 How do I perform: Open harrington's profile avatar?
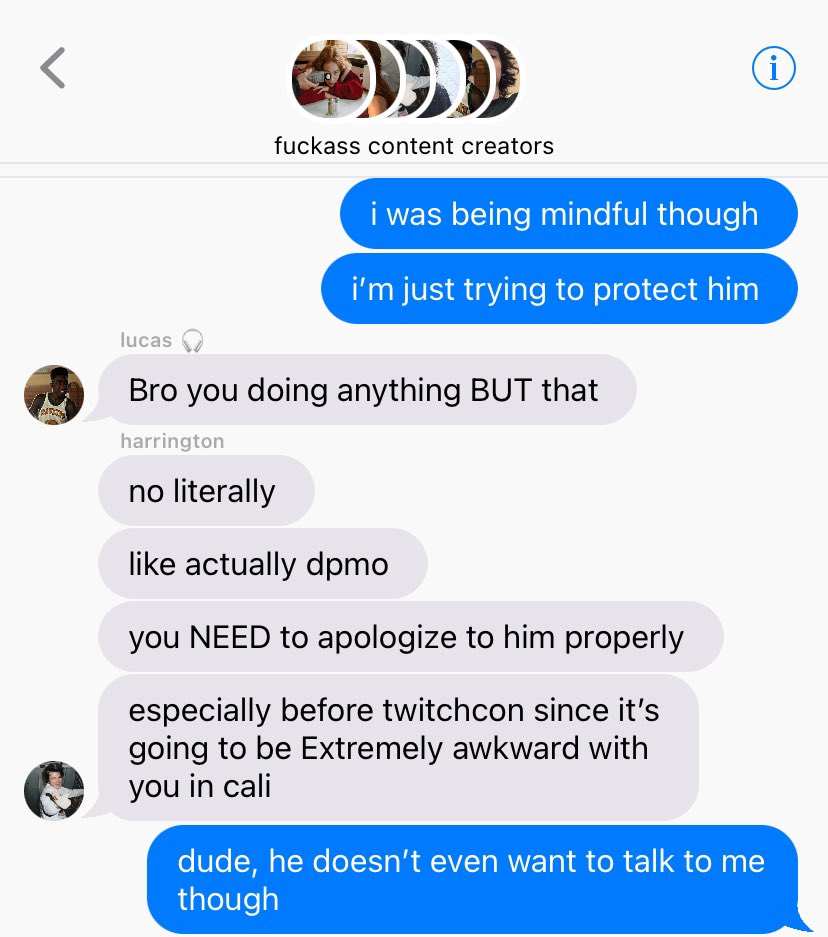click(x=54, y=791)
